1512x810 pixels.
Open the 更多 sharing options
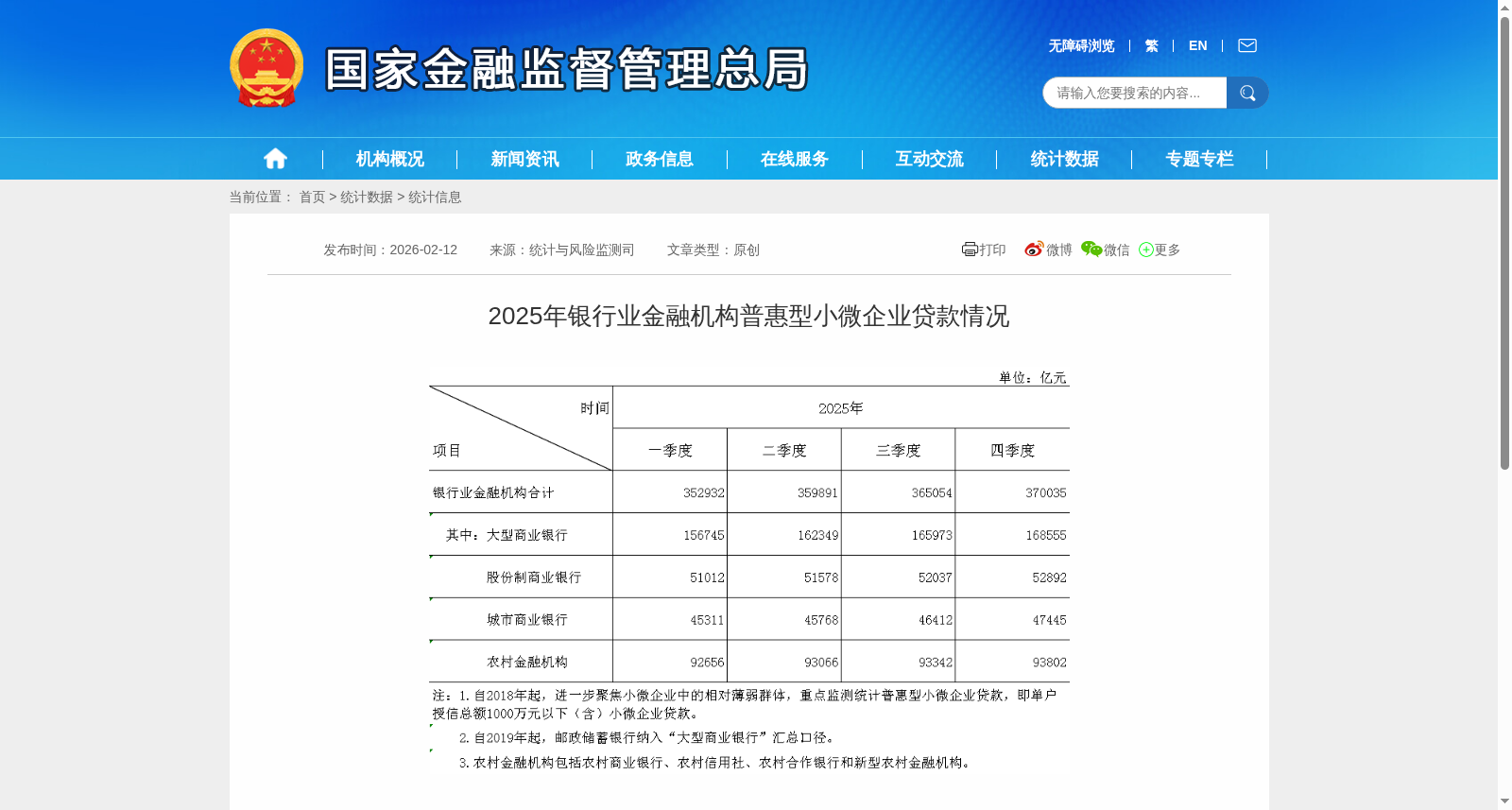1160,250
